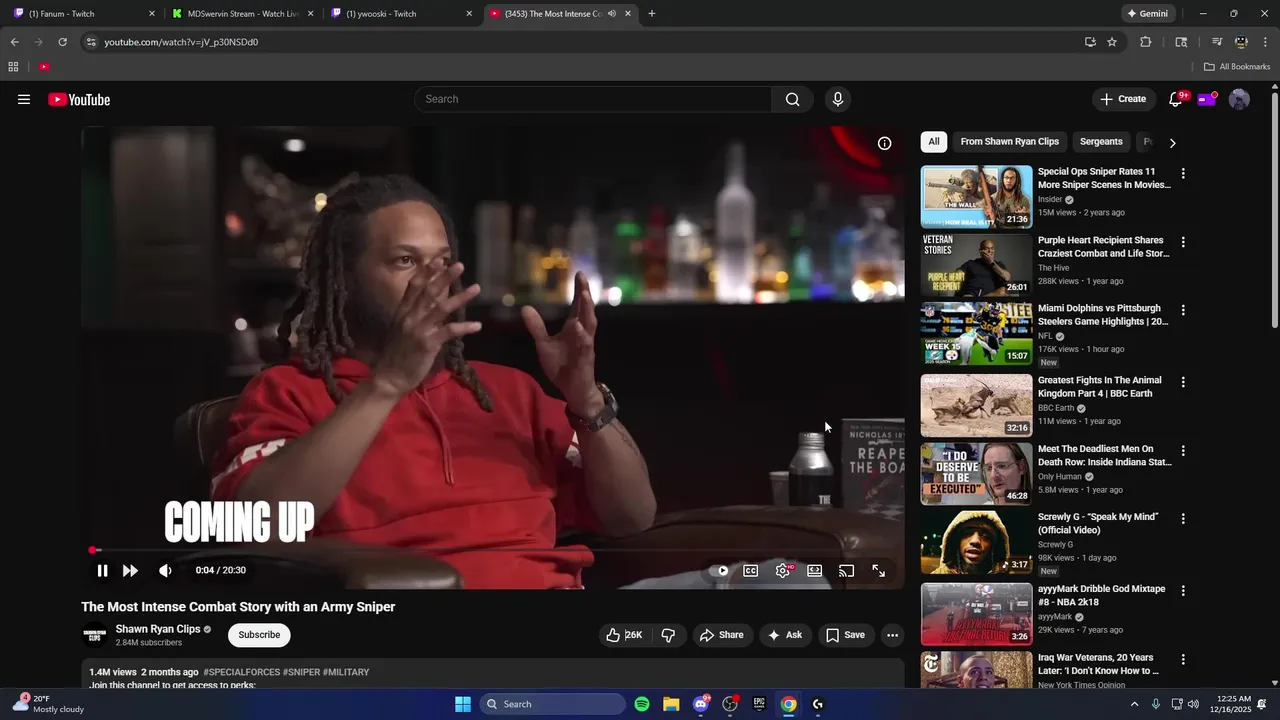This screenshot has height=720, width=1280.
Task: Open a new browser tab
Action: (652, 14)
